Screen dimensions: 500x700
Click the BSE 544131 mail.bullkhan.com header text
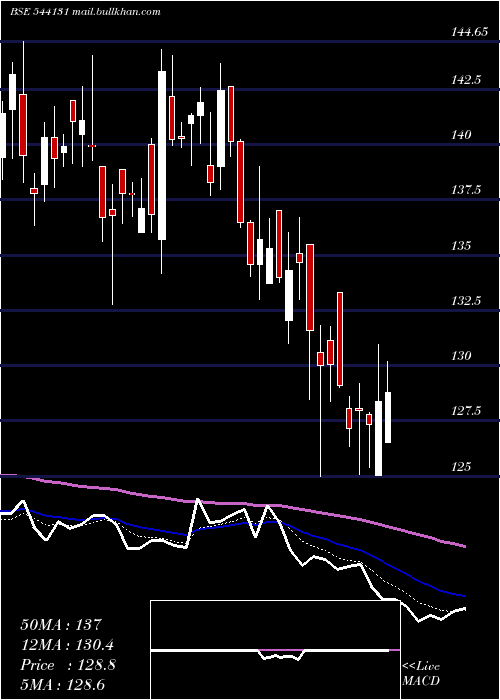tap(85, 12)
